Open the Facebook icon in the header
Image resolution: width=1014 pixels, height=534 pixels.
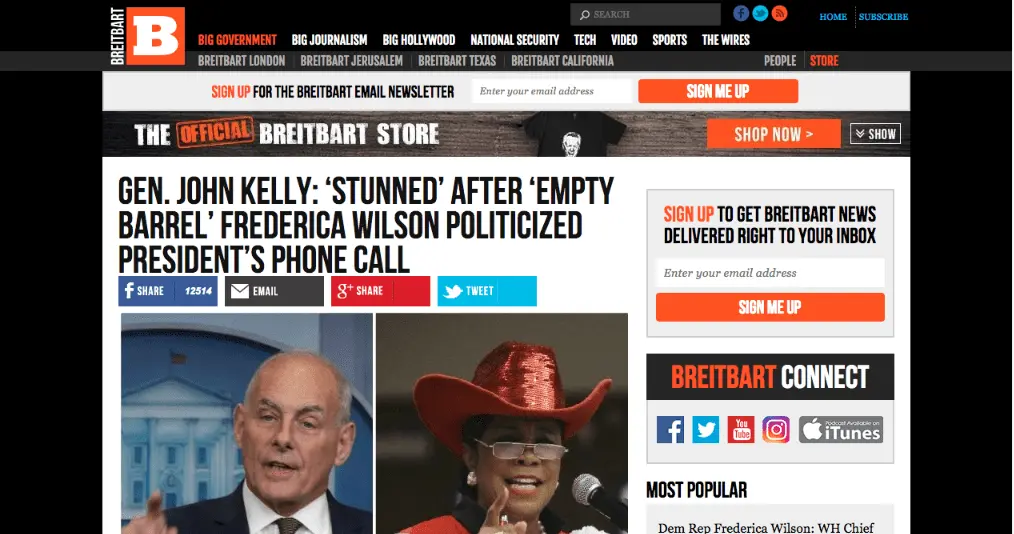(x=741, y=14)
